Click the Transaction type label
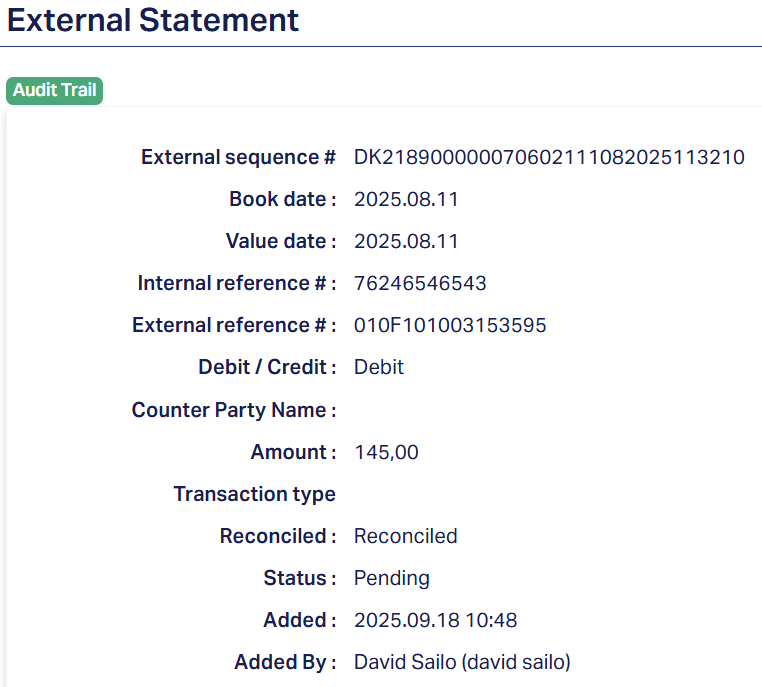This screenshot has height=687, width=762. [254, 494]
